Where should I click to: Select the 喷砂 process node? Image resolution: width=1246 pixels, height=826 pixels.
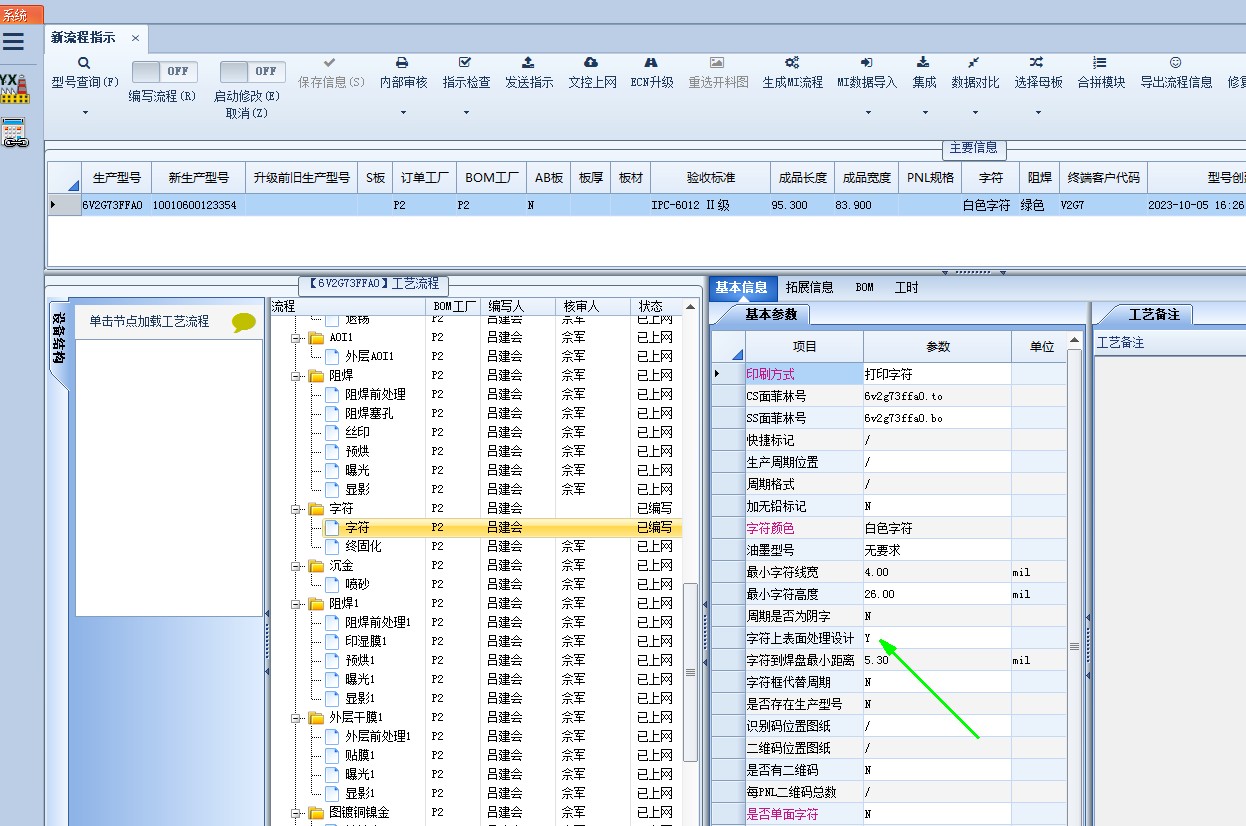click(x=357, y=585)
